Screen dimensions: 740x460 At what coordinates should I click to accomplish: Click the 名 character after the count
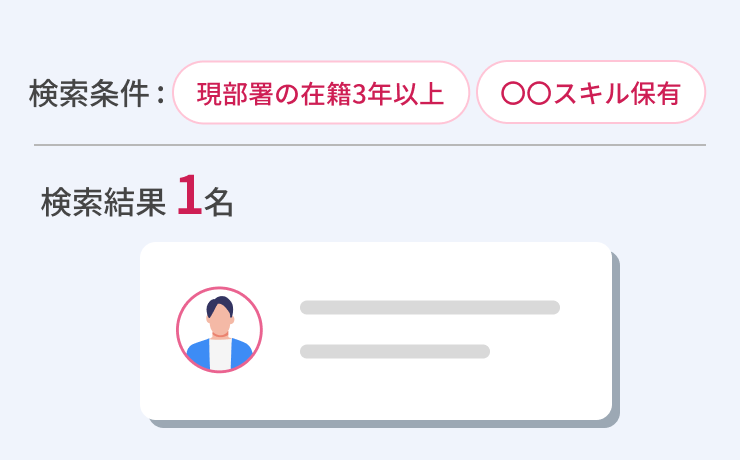click(x=219, y=201)
